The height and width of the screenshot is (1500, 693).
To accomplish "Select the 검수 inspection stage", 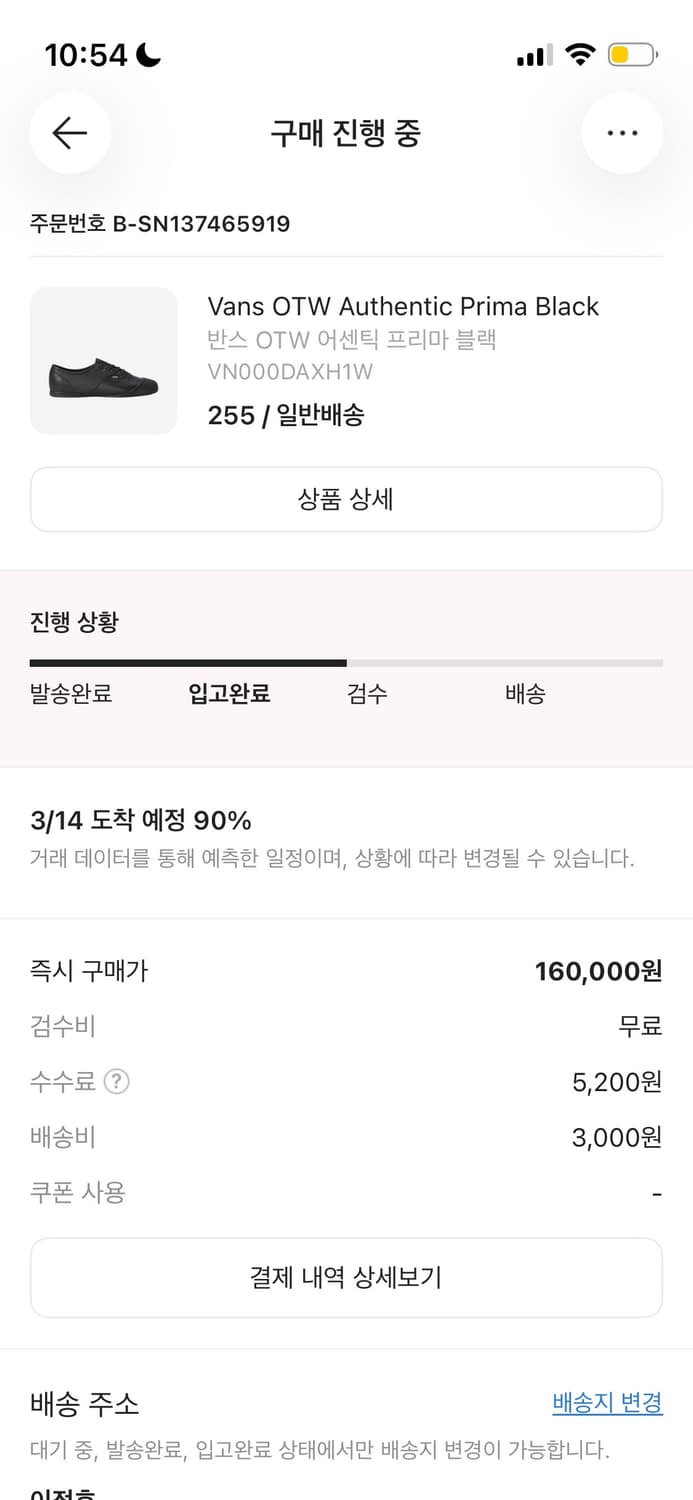I will (x=368, y=693).
